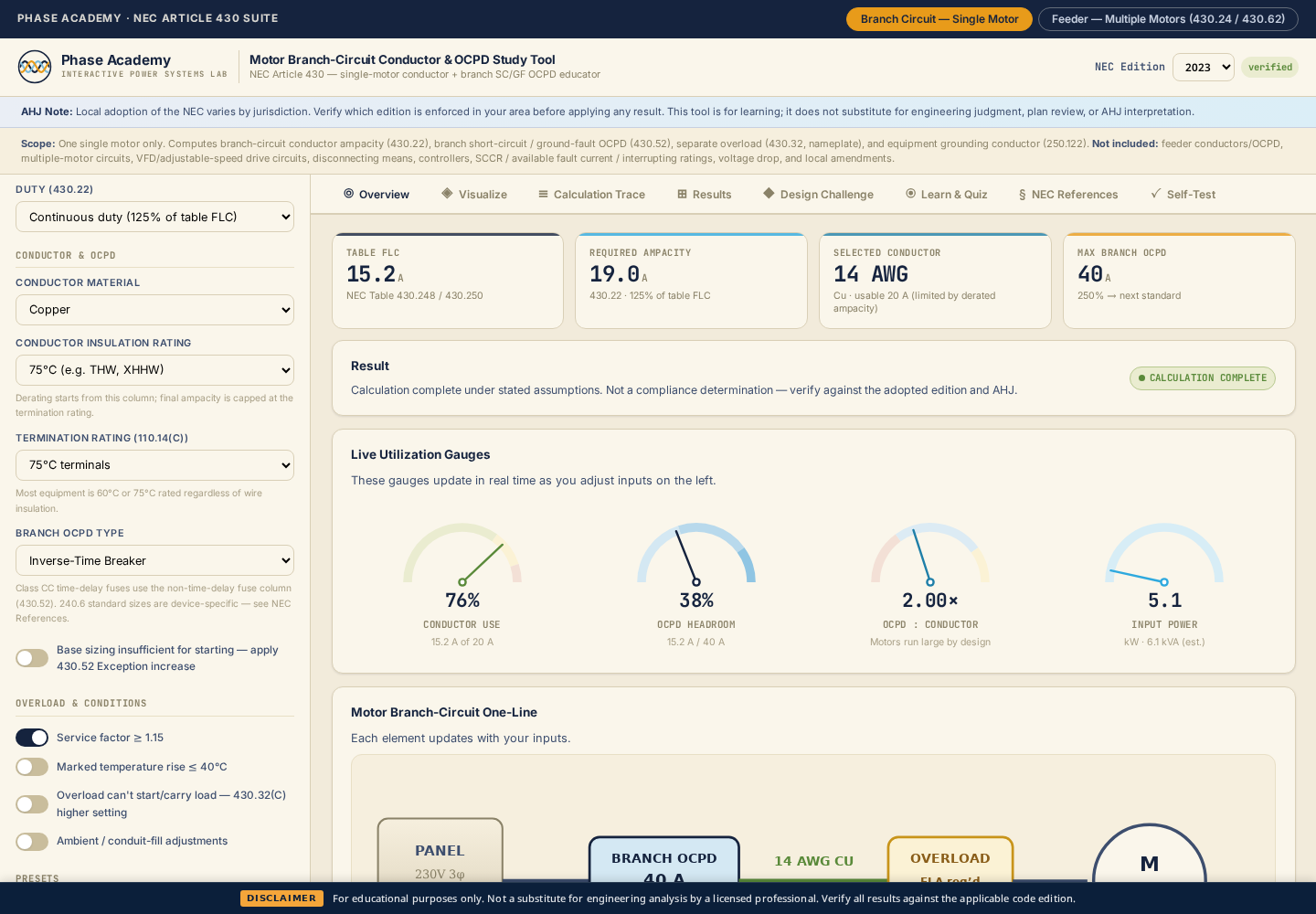Click the Learn & Quiz circle icon
1316x914 pixels.
click(x=910, y=194)
